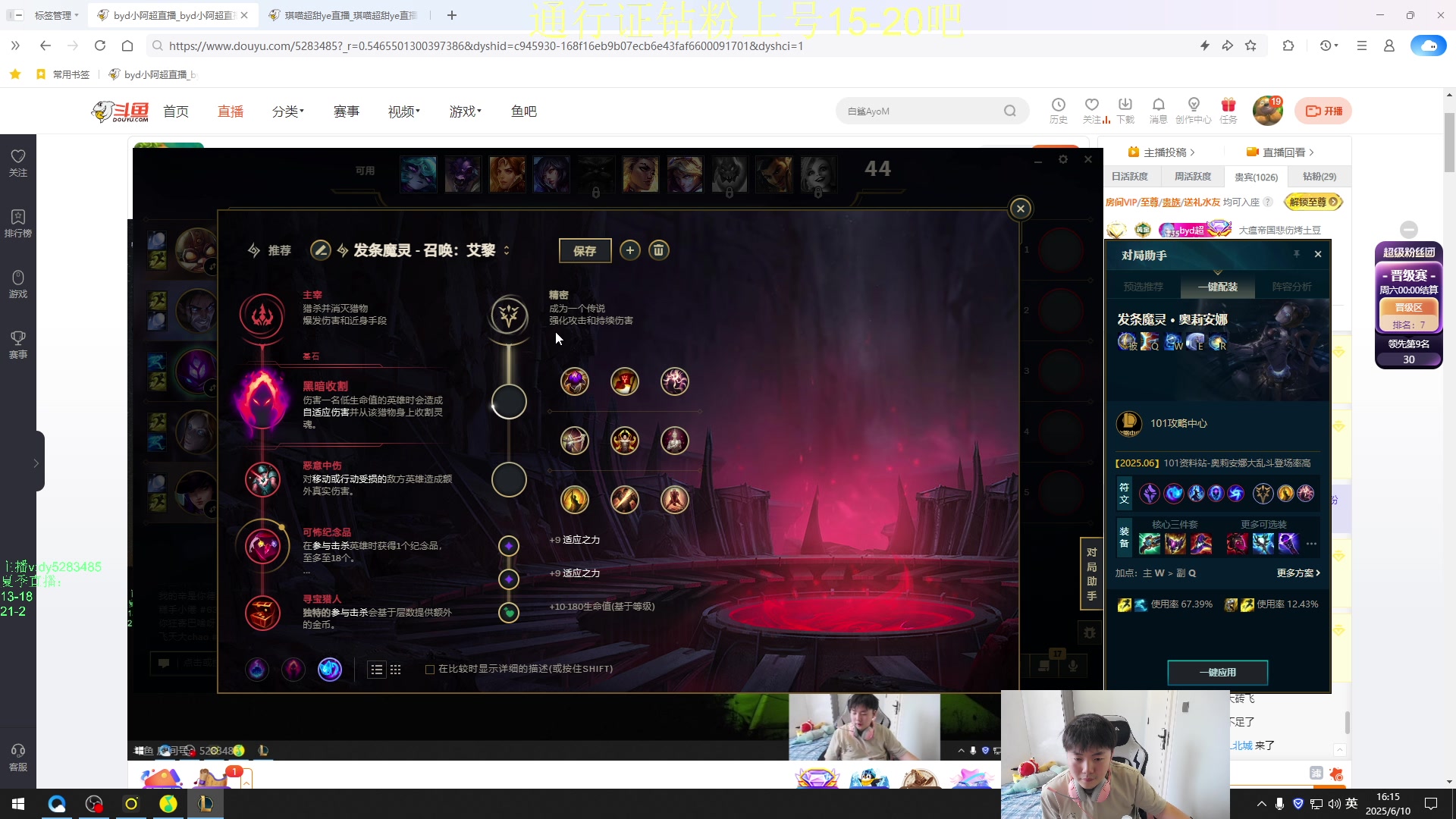Pick first rune in Precision top row
Viewport: 1456px width, 819px height.
point(575,381)
